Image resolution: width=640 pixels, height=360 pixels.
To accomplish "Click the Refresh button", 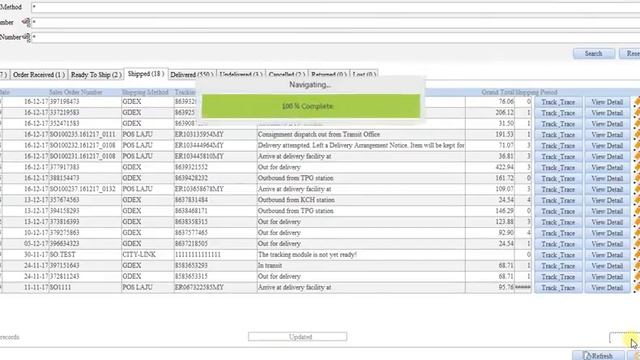I will pos(598,356).
